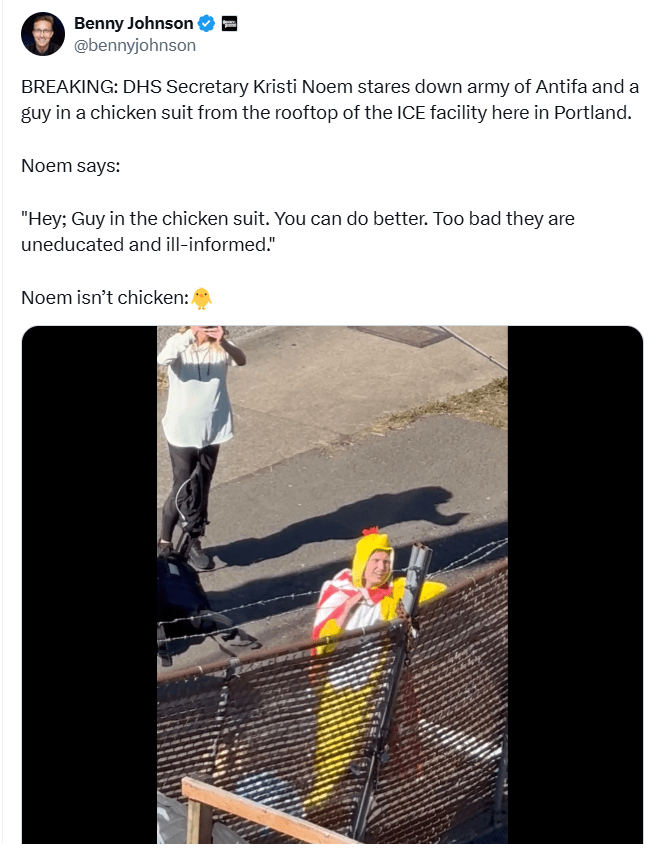Play the embedded video of the protest
This screenshot has width=659, height=854.
332,584
